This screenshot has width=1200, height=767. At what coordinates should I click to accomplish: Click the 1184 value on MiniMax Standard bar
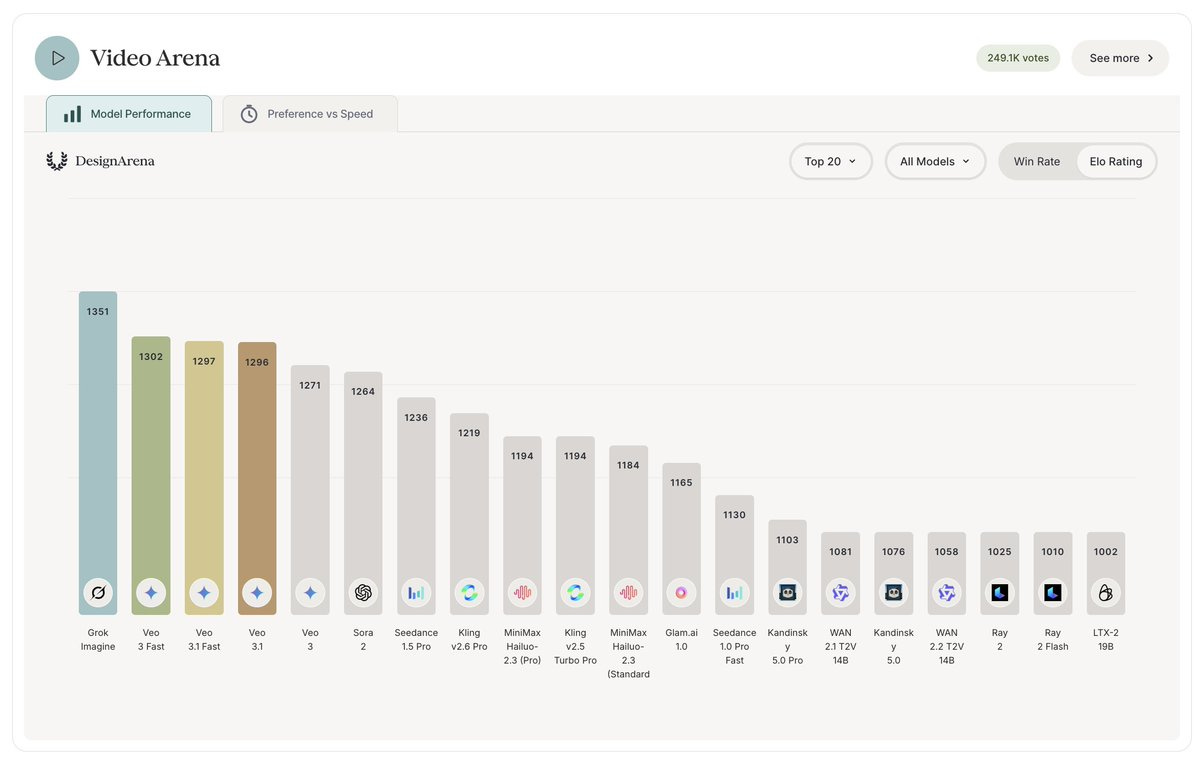[x=628, y=465]
